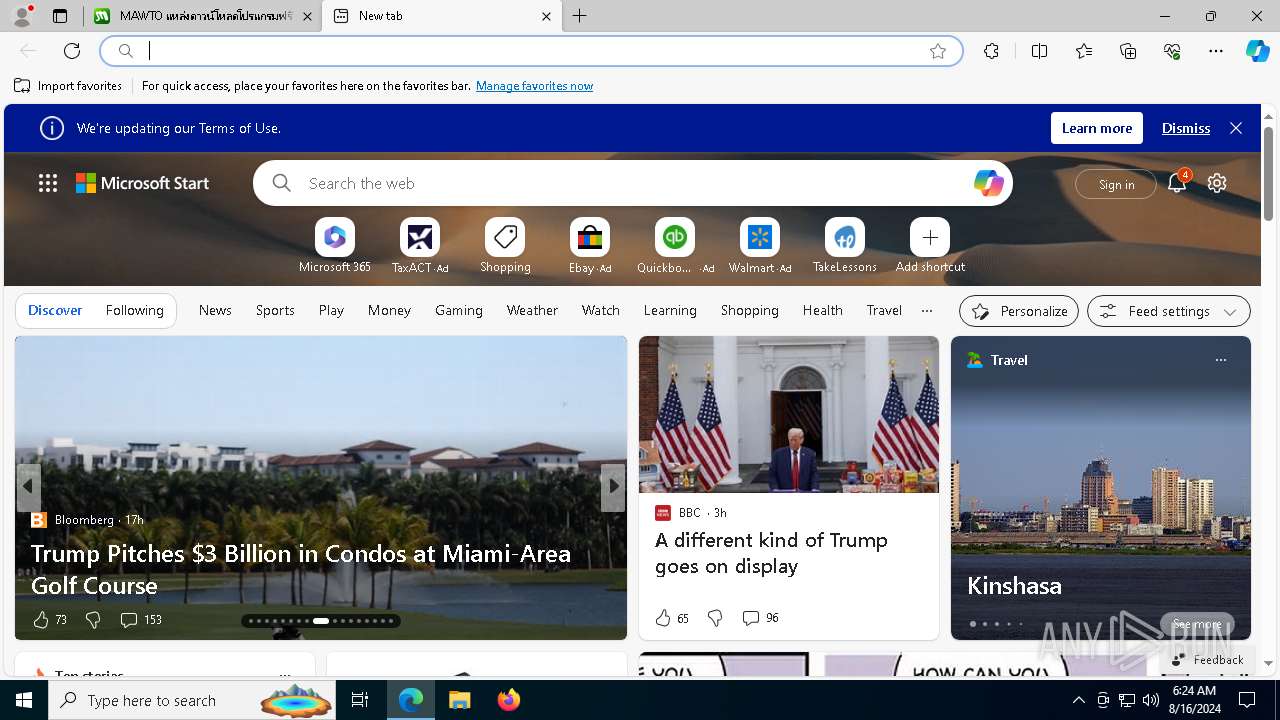Image resolution: width=1280 pixels, height=720 pixels.
Task: Dislike the BBC Trump display article
Action: click(x=715, y=618)
